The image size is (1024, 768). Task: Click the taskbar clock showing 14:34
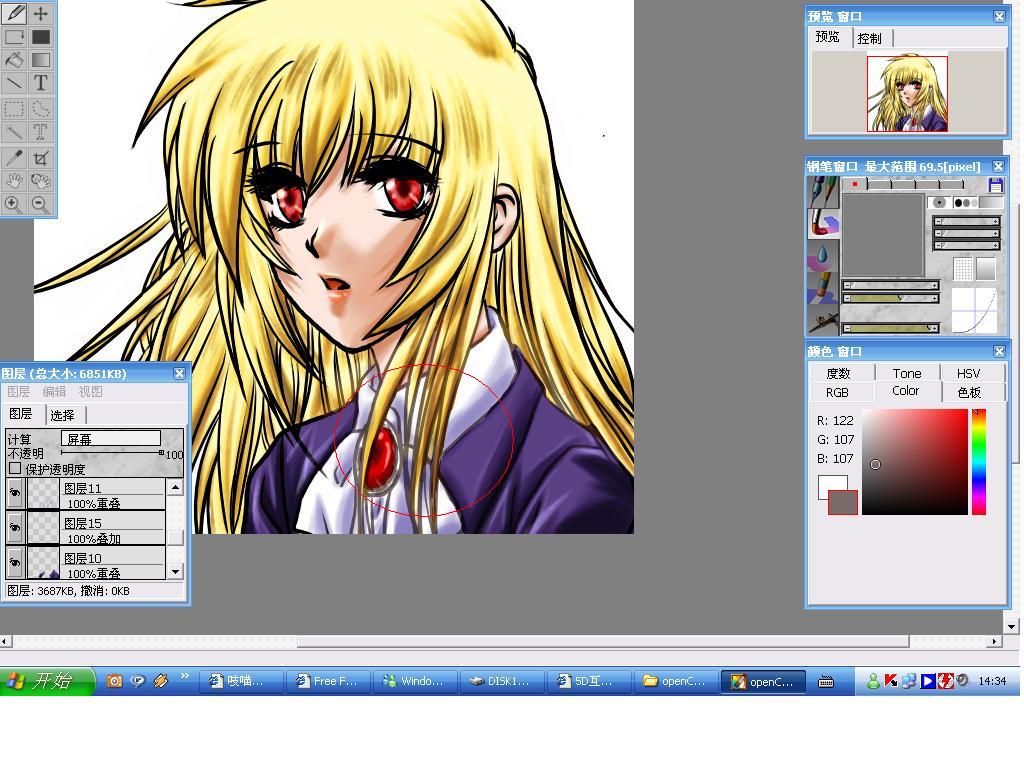pyautogui.click(x=992, y=681)
